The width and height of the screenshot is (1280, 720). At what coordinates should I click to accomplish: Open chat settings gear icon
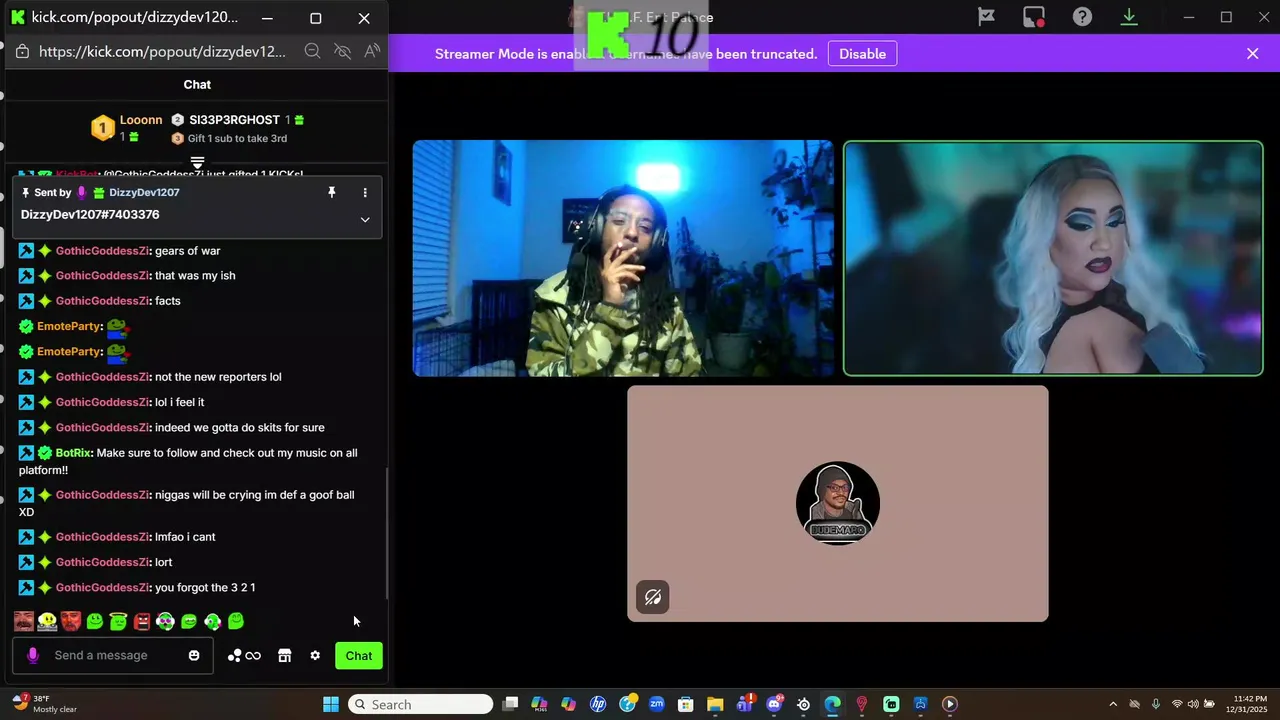coord(315,656)
